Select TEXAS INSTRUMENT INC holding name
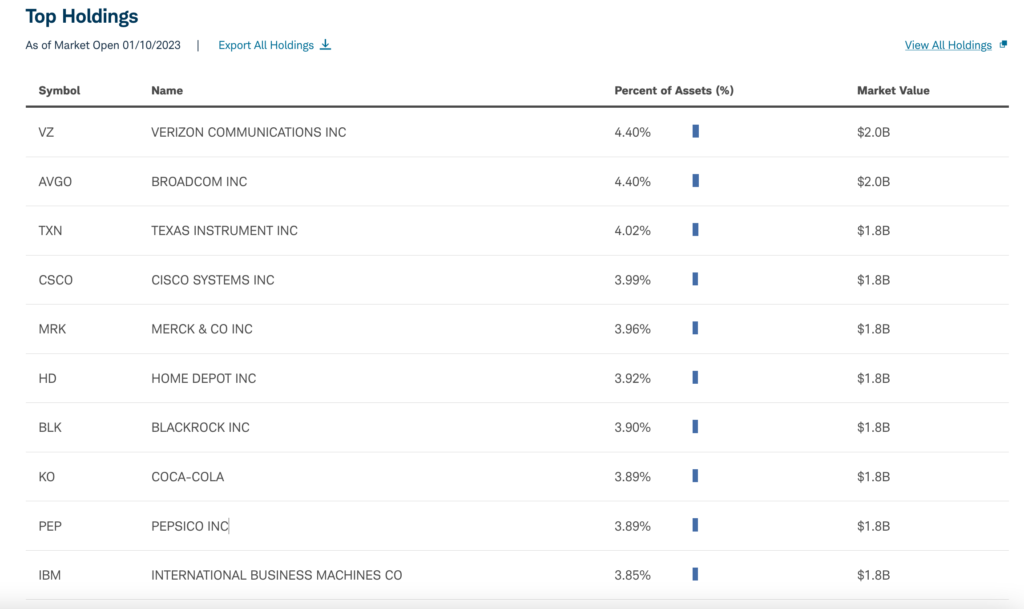The width and height of the screenshot is (1024, 609). [x=224, y=230]
